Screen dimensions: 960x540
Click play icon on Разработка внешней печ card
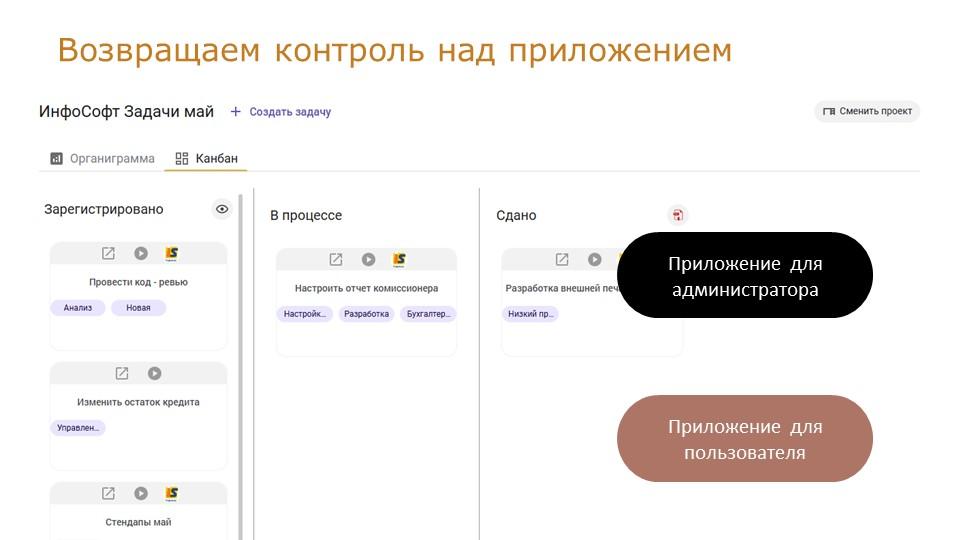(x=594, y=260)
